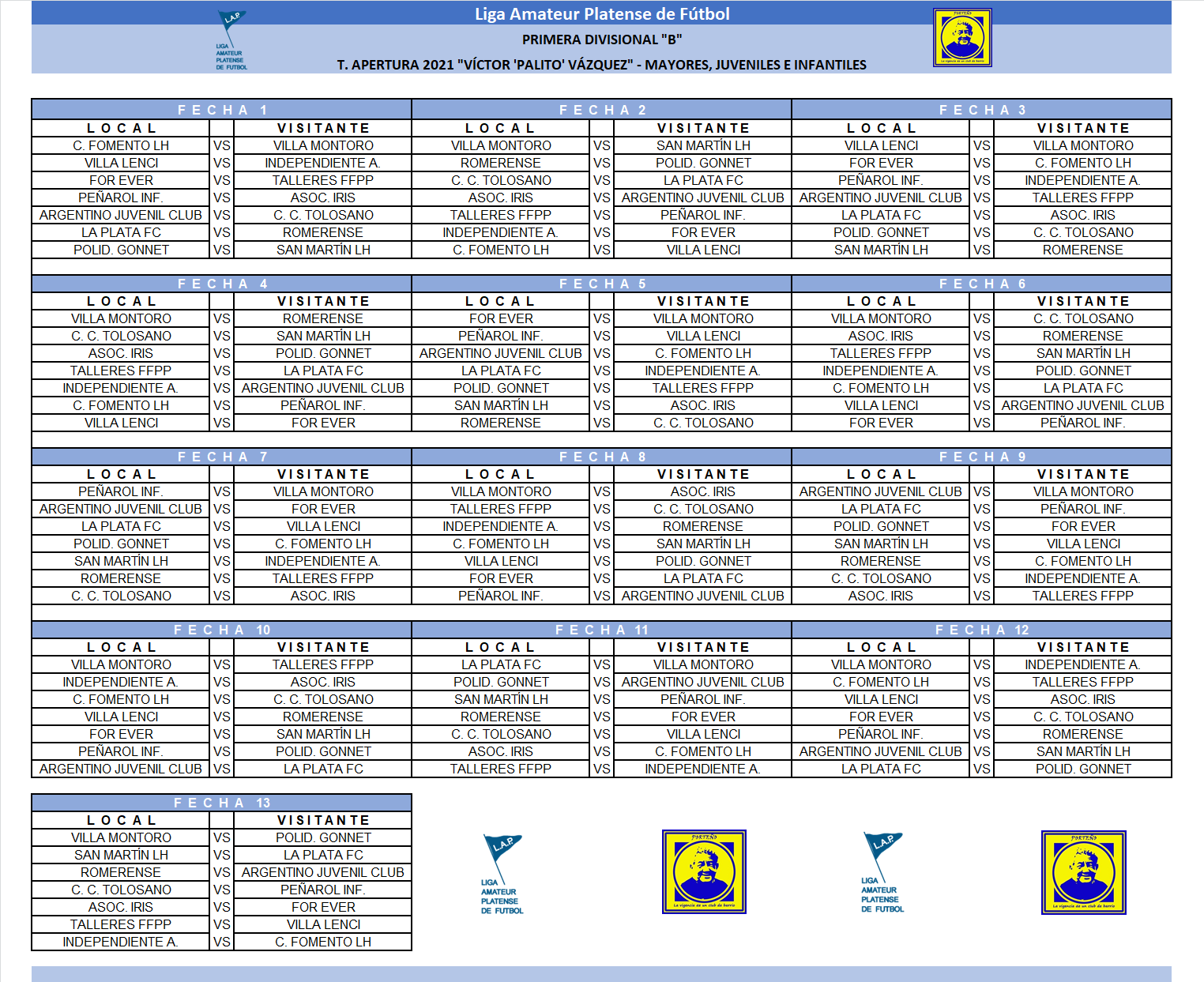Click the LAP flag logo in the header banner

[x=231, y=40]
